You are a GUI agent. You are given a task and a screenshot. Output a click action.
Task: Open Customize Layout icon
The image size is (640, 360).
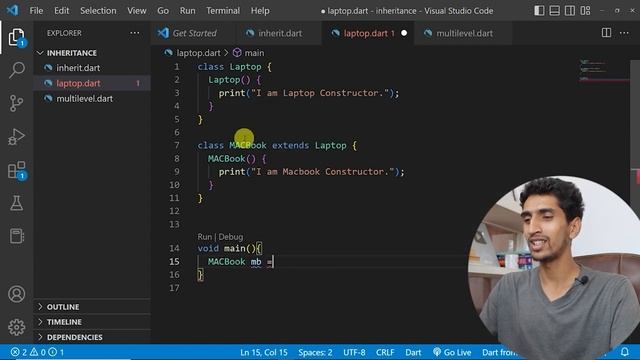click(x=585, y=11)
